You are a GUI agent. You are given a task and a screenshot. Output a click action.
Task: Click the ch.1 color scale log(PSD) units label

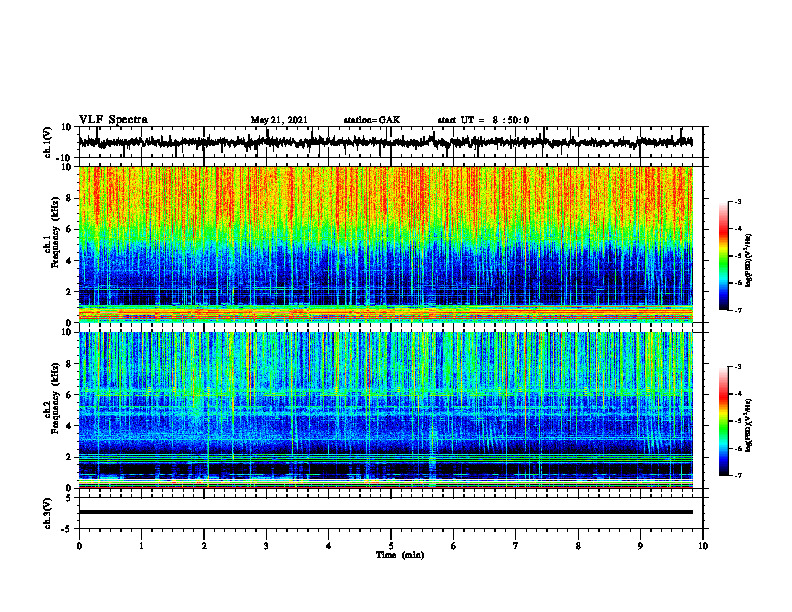[x=749, y=260]
